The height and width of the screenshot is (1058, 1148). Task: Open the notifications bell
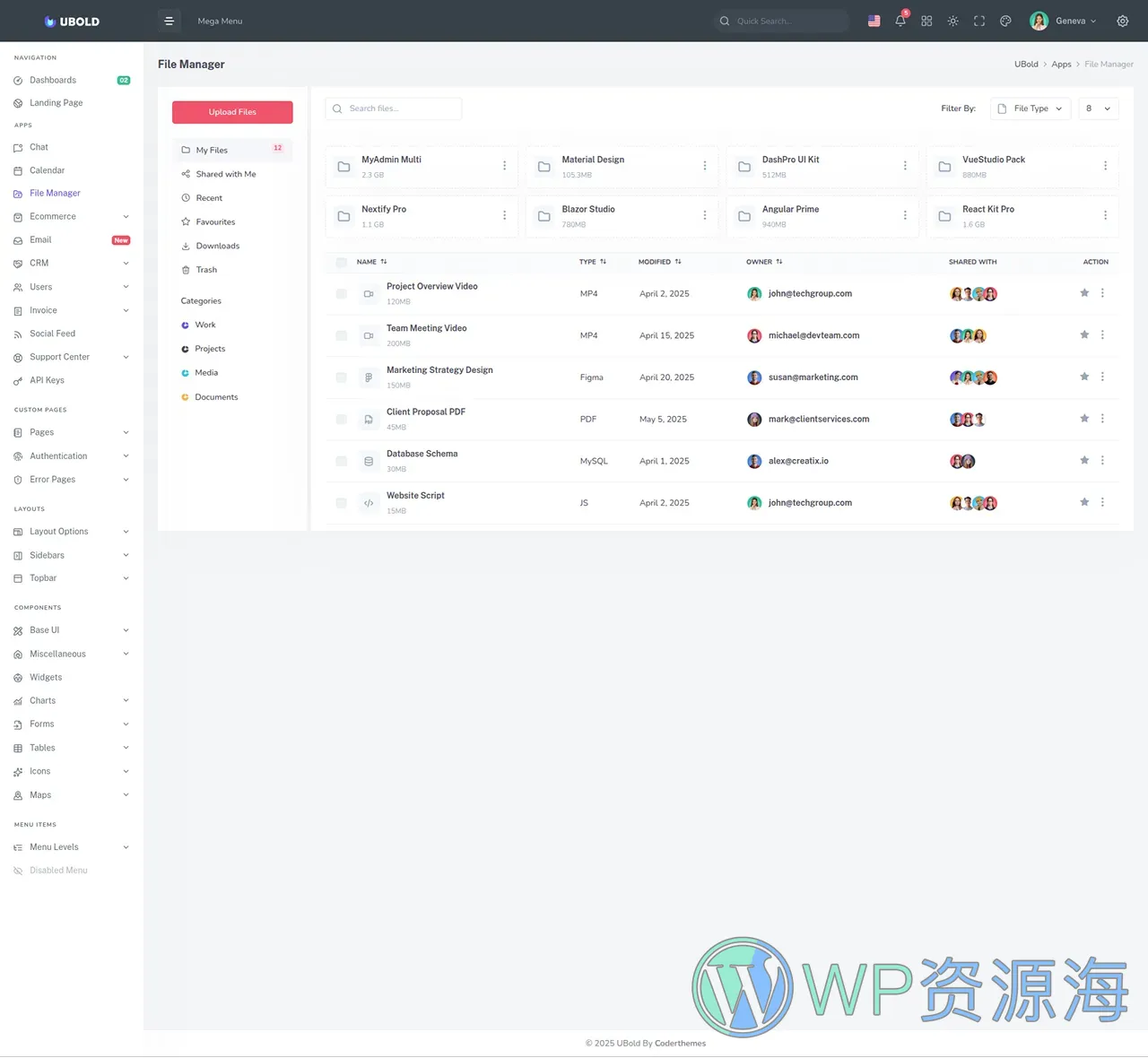pyautogui.click(x=900, y=21)
